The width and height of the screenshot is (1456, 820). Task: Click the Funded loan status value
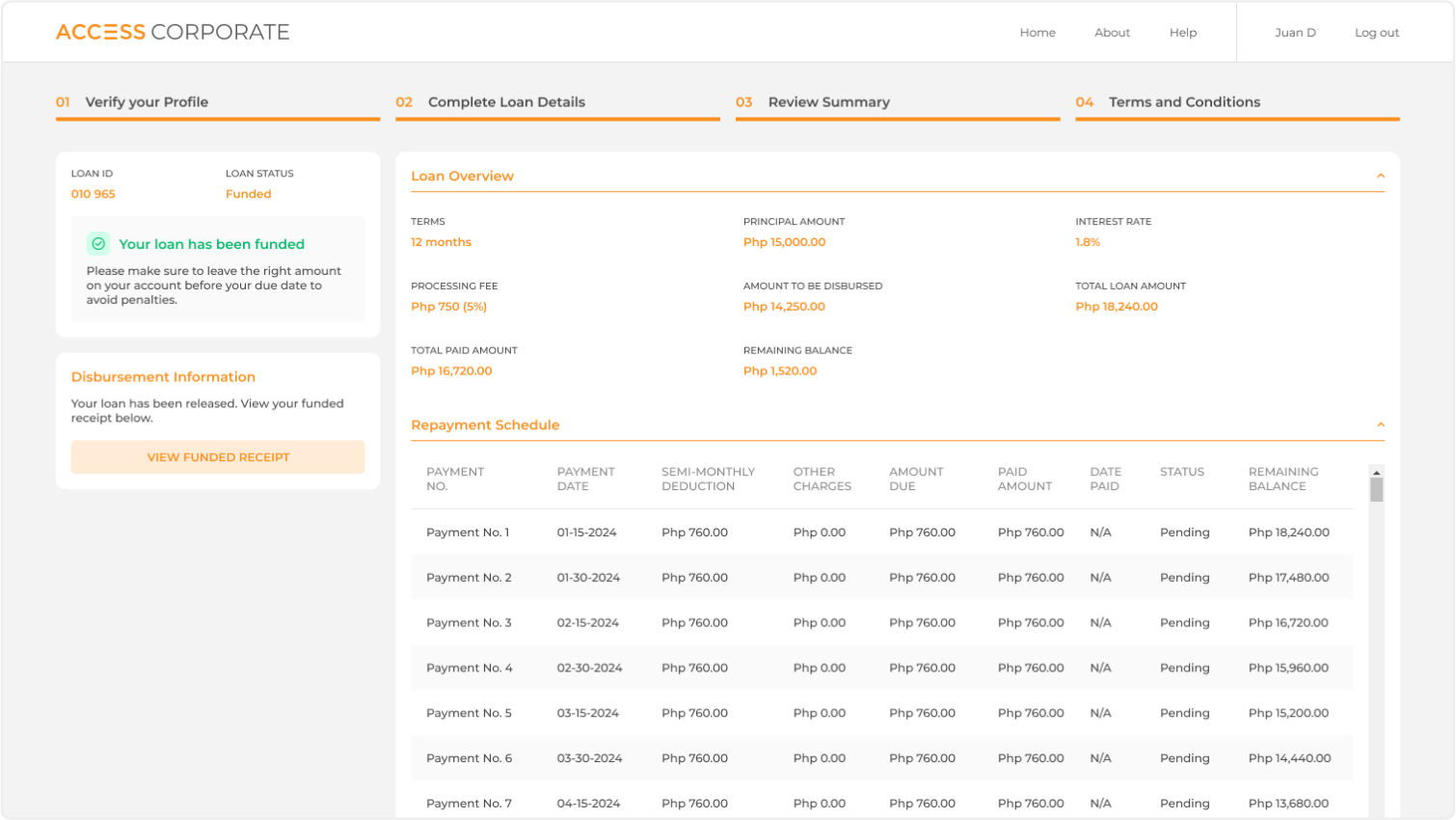248,194
